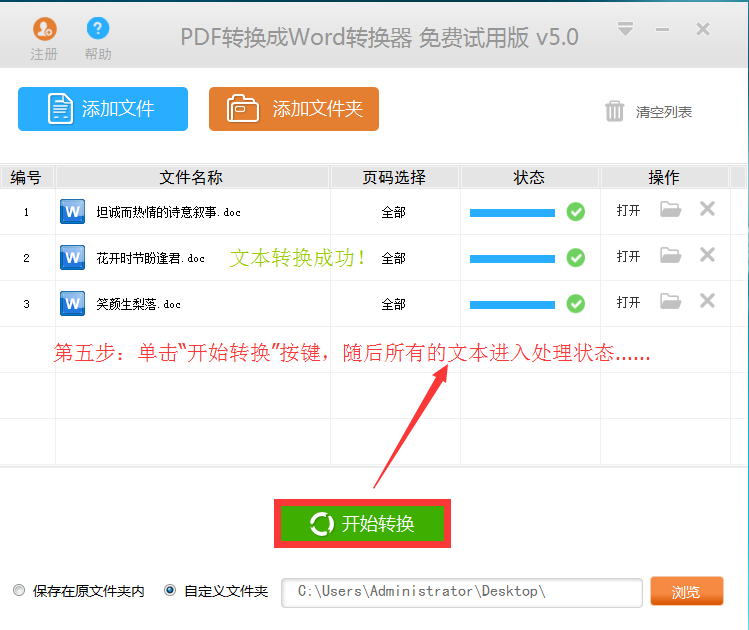Viewport: 749px width, 630px height.
Task: Remove 笑颜生梨落.doc from the list
Action: click(707, 300)
